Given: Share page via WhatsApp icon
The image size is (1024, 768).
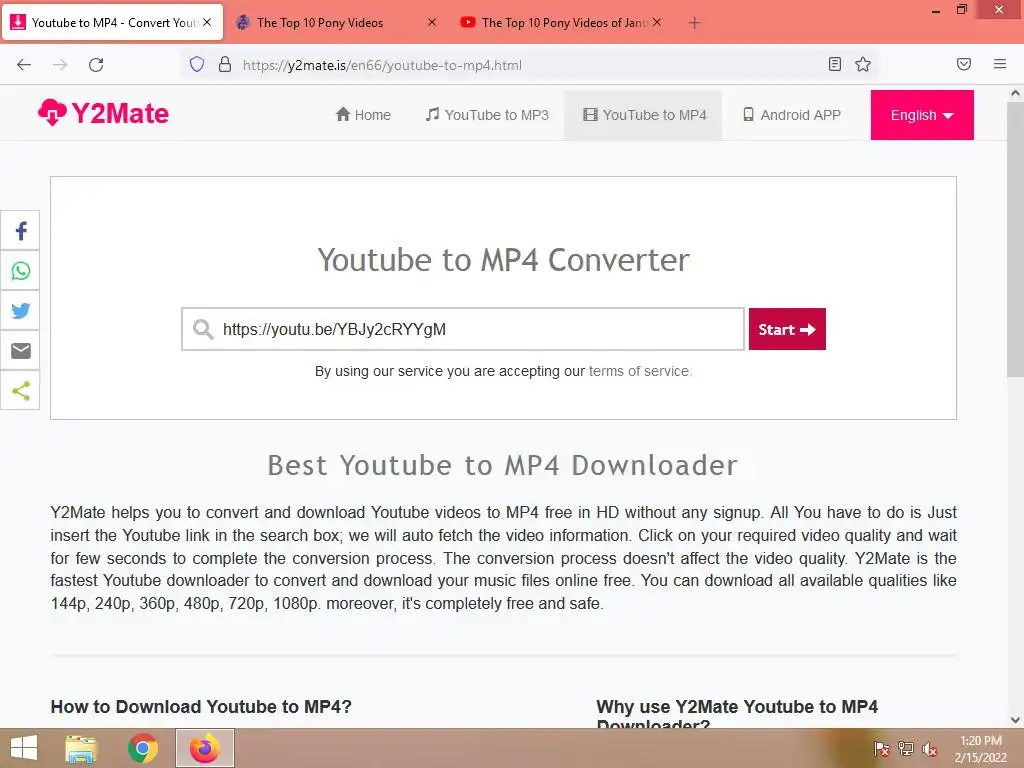Looking at the screenshot, I should (x=20, y=270).
